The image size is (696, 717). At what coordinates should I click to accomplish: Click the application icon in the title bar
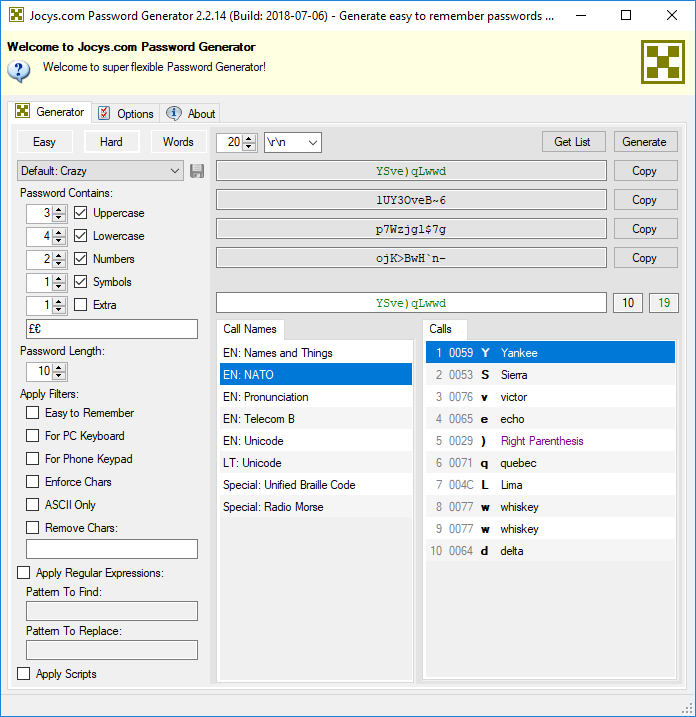(16, 15)
